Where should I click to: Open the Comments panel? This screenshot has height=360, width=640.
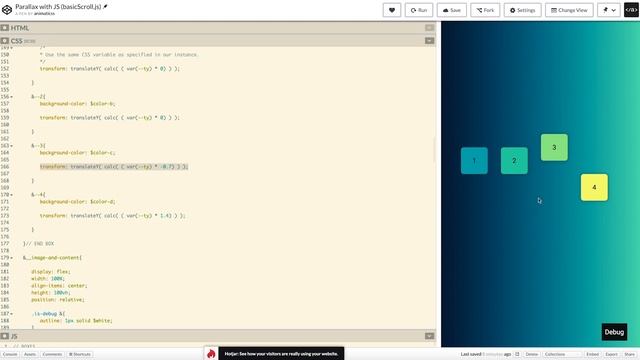52,354
